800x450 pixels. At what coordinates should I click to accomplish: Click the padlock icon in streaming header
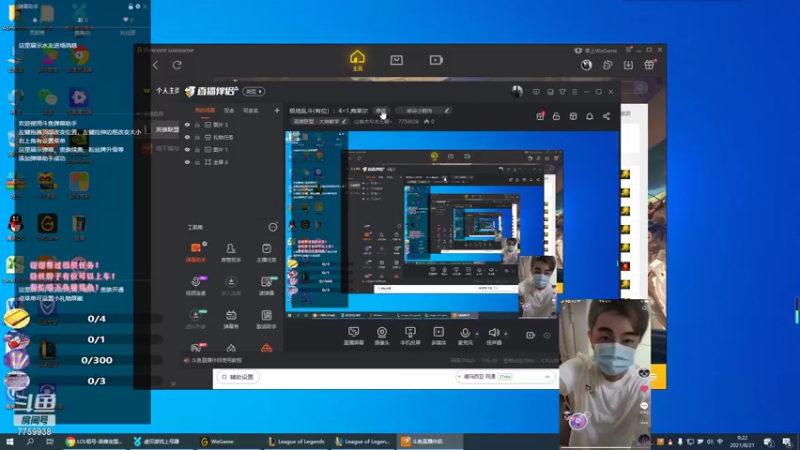click(x=556, y=116)
